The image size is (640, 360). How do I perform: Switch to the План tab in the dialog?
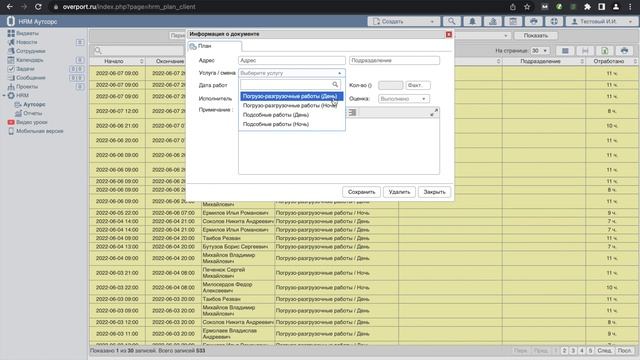point(214,46)
